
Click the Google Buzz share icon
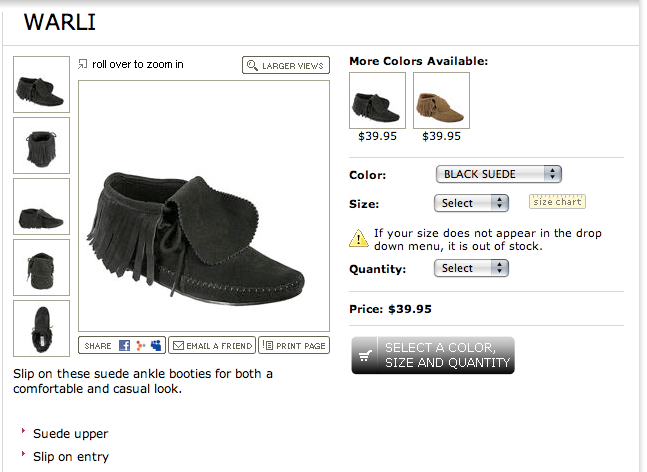(x=141, y=346)
